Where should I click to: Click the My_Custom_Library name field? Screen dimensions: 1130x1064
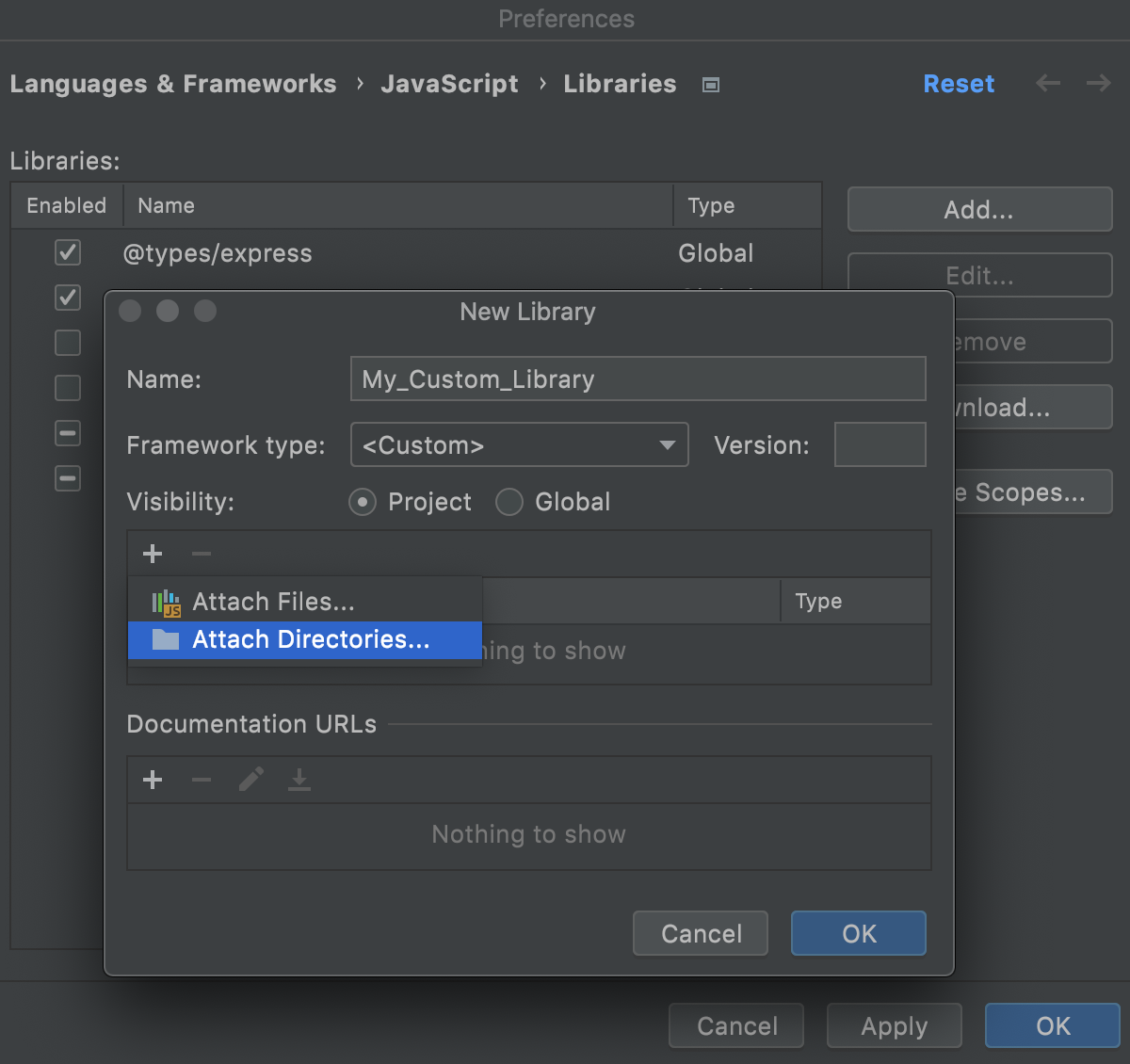tap(638, 379)
